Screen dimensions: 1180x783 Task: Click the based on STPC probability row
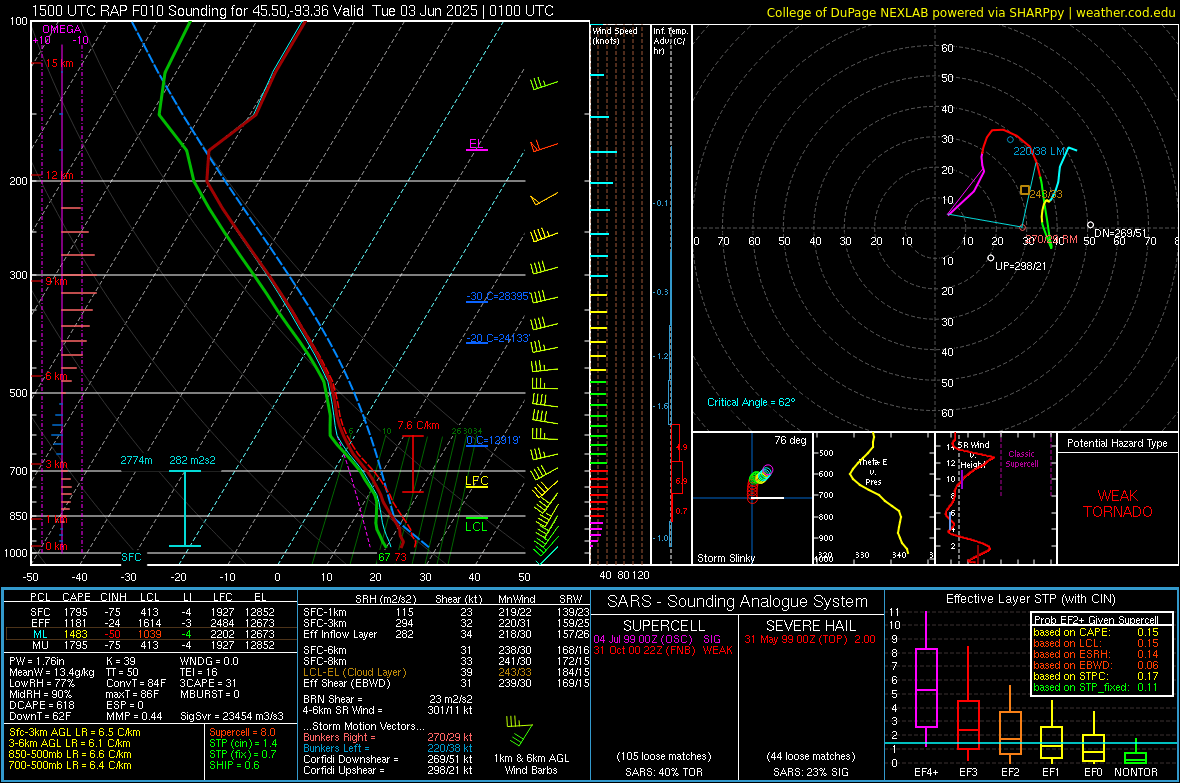coord(1096,676)
